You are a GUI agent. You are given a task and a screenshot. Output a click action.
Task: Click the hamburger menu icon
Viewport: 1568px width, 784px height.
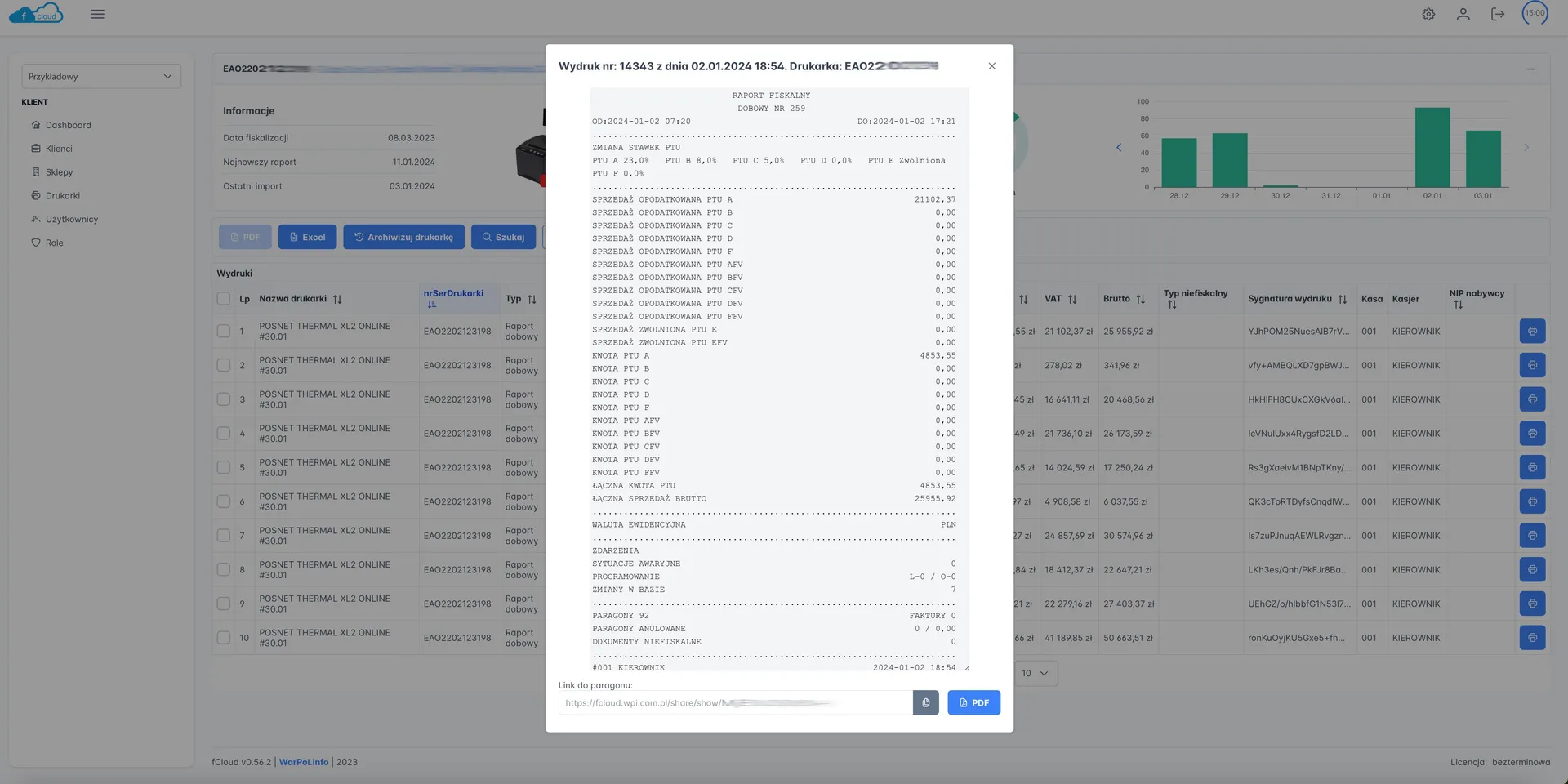tap(98, 14)
